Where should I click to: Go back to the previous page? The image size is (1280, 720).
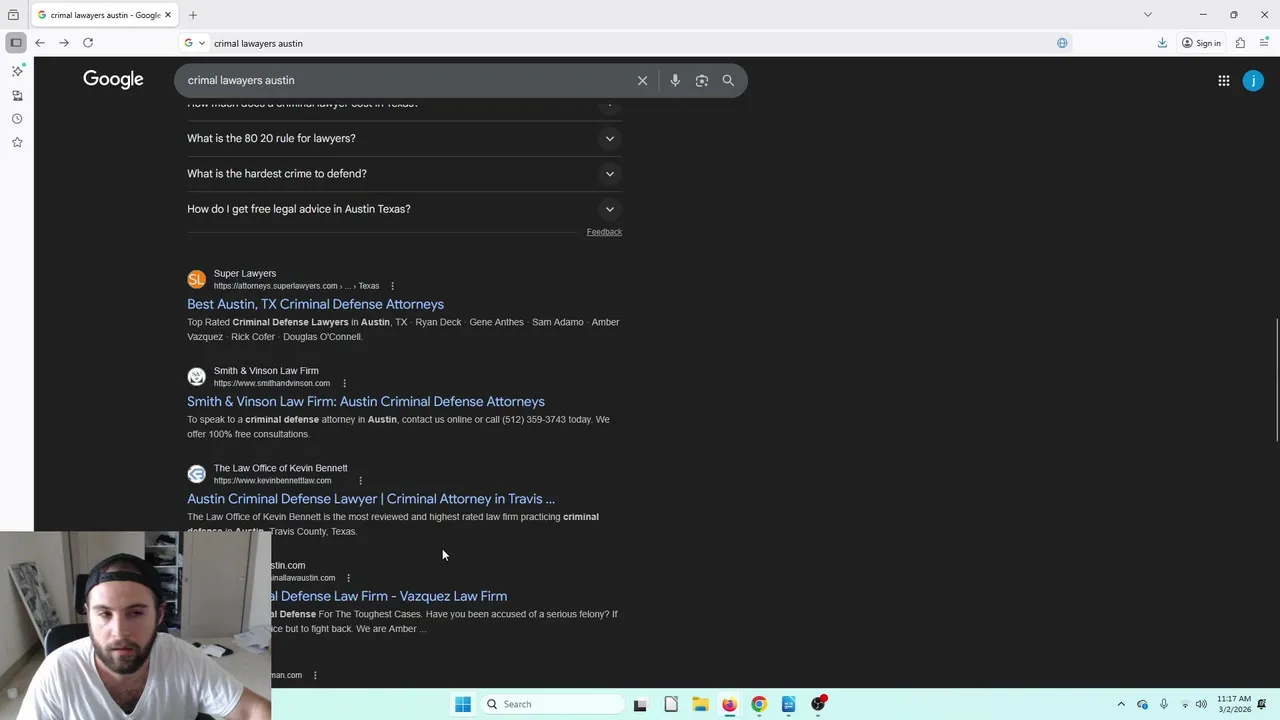[40, 43]
